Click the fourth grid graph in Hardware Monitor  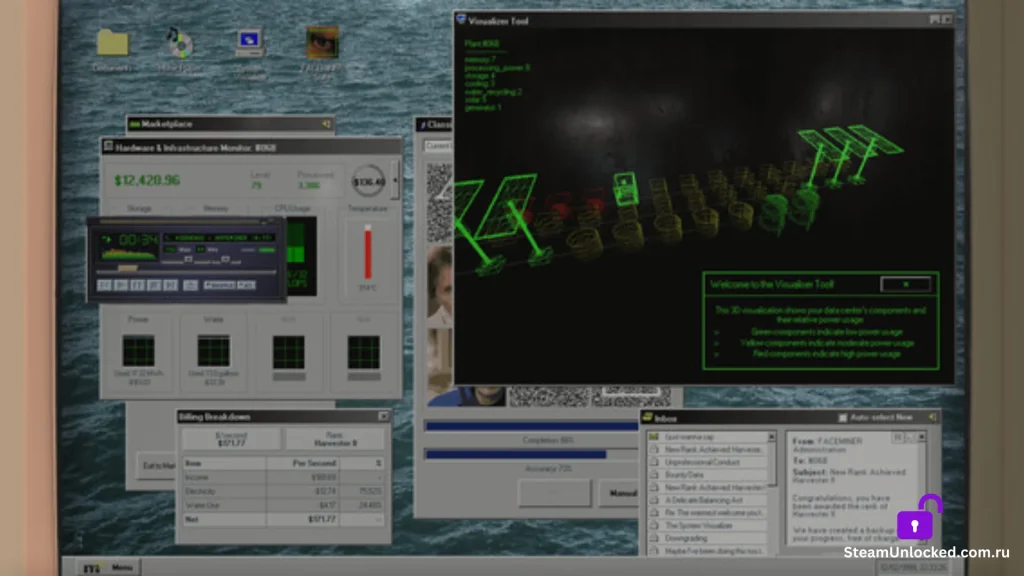pyautogui.click(x=364, y=351)
